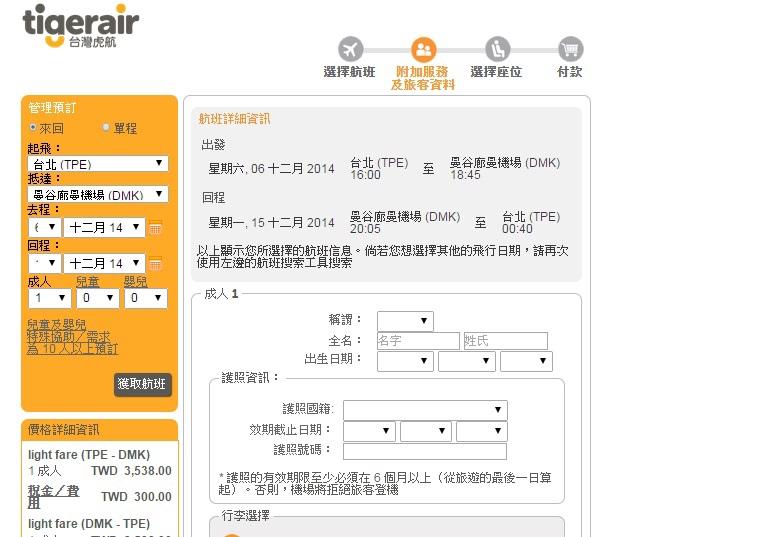758x537 pixels.
Task: Click the tigerair logo
Action: (x=81, y=26)
